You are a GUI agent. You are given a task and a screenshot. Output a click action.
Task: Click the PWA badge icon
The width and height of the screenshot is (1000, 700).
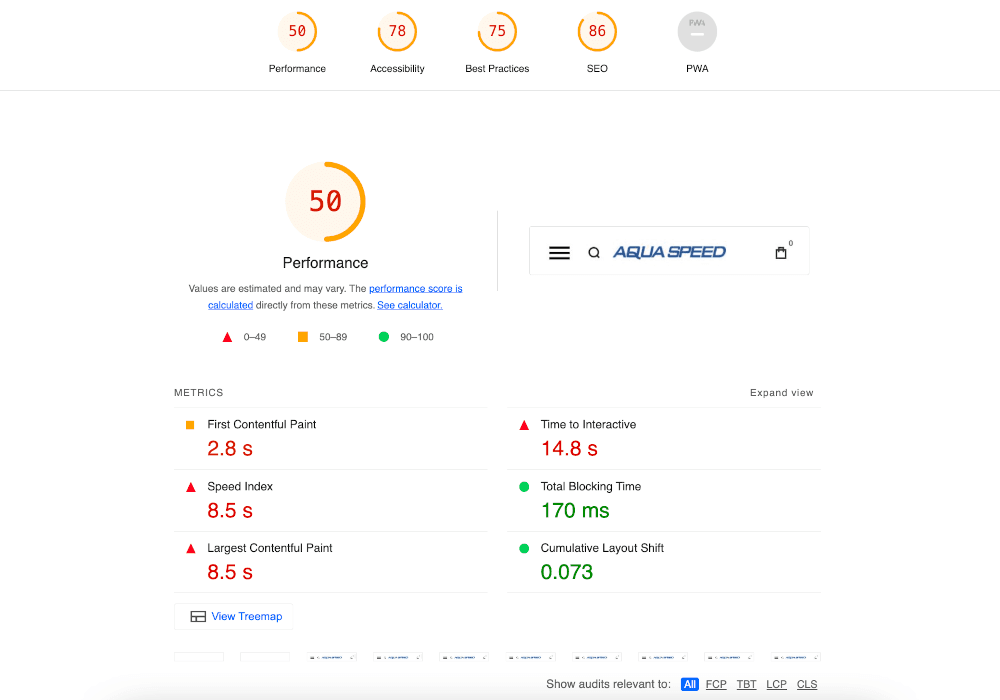(x=697, y=32)
